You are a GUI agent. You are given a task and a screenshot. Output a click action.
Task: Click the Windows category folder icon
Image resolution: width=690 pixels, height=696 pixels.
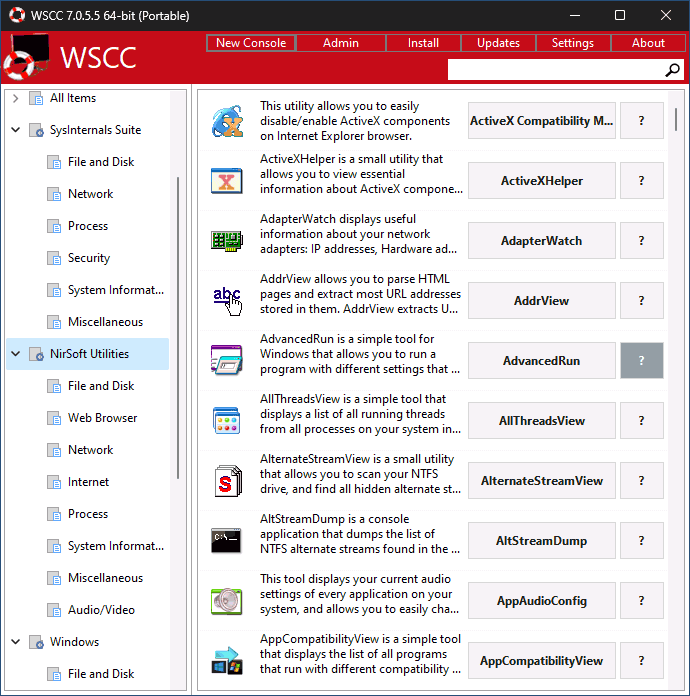click(x=36, y=642)
